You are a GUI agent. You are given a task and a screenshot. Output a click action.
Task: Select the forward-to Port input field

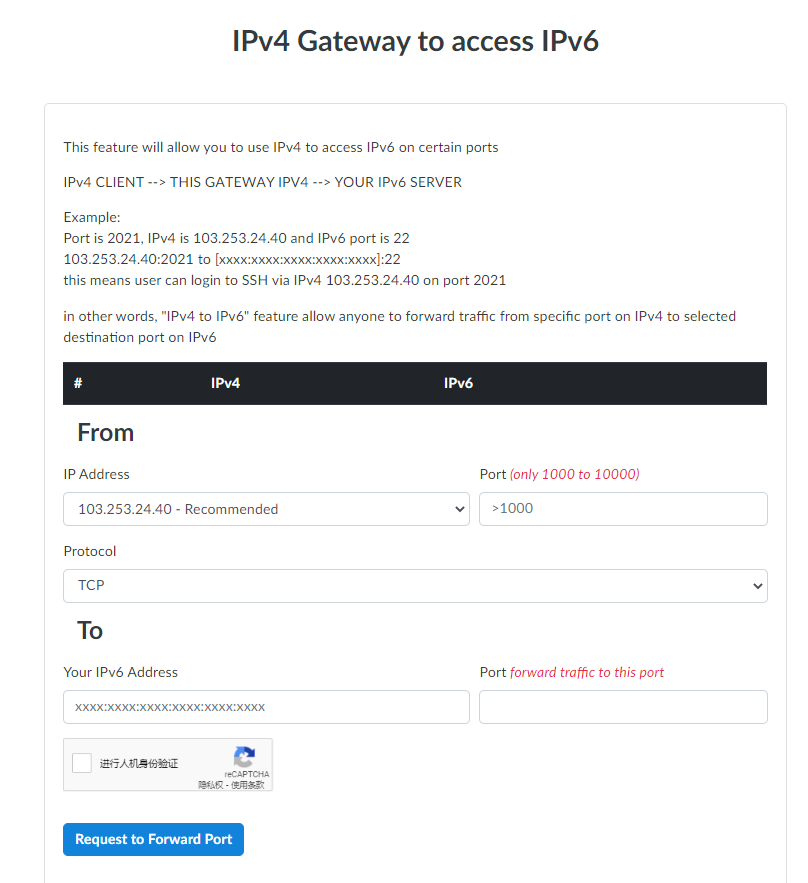[623, 707]
